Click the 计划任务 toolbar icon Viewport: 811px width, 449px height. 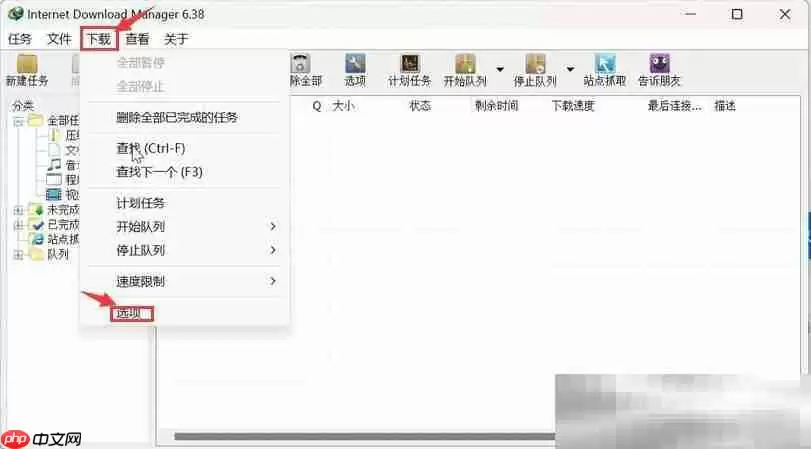tap(410, 70)
